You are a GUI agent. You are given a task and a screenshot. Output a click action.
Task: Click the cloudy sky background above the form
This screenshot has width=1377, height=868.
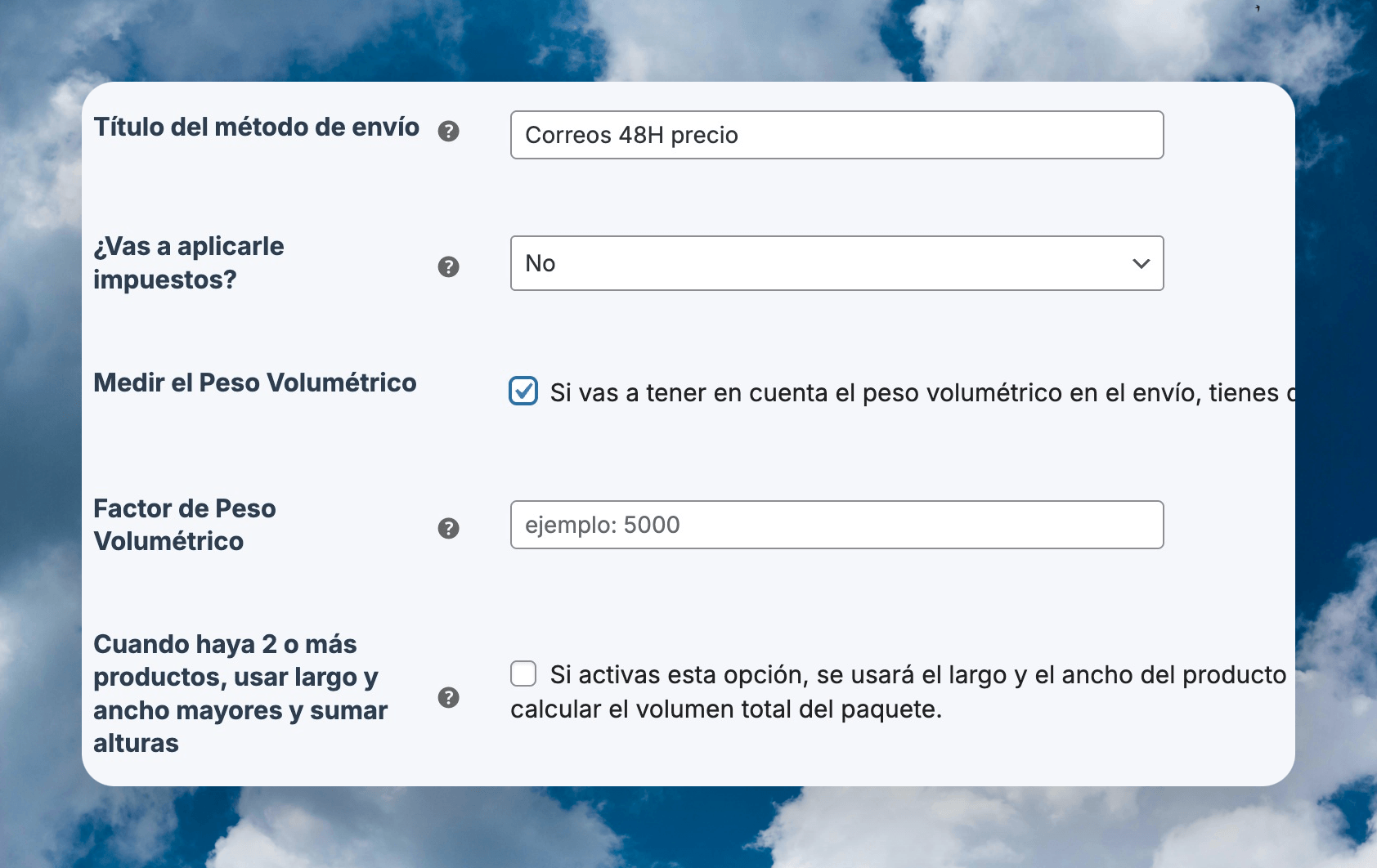[x=687, y=37]
